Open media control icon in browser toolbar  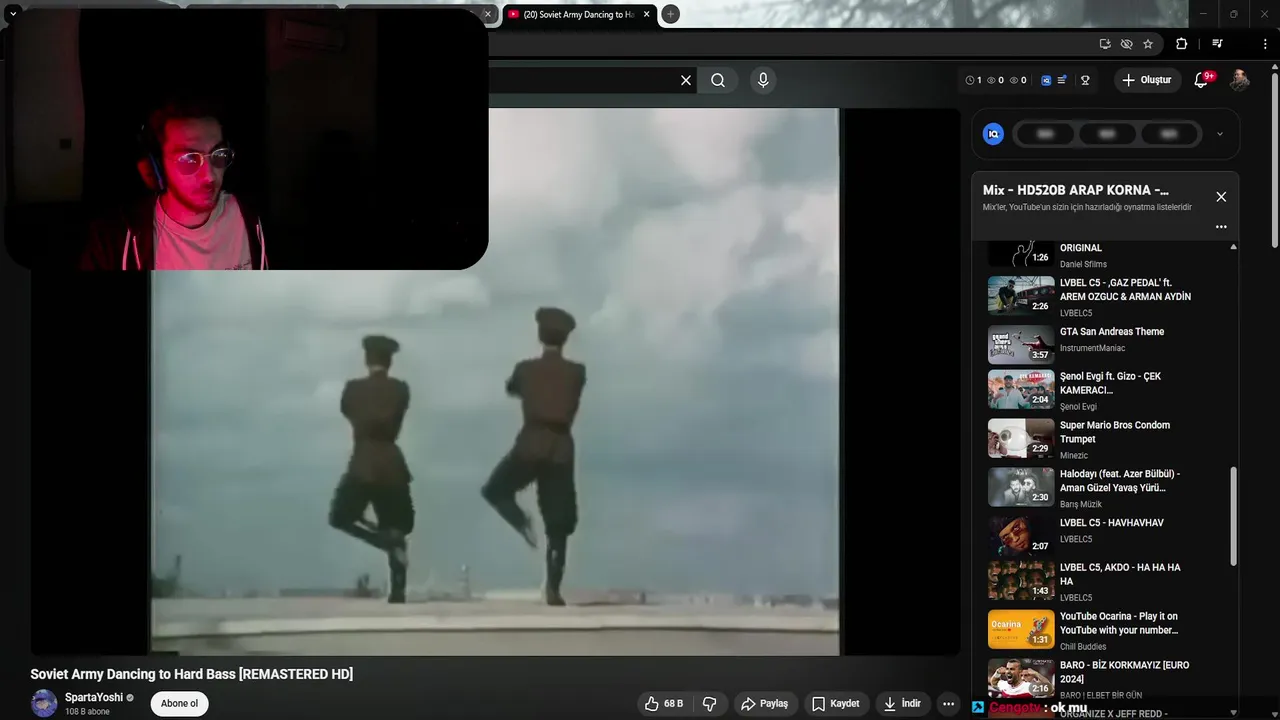(x=1217, y=44)
